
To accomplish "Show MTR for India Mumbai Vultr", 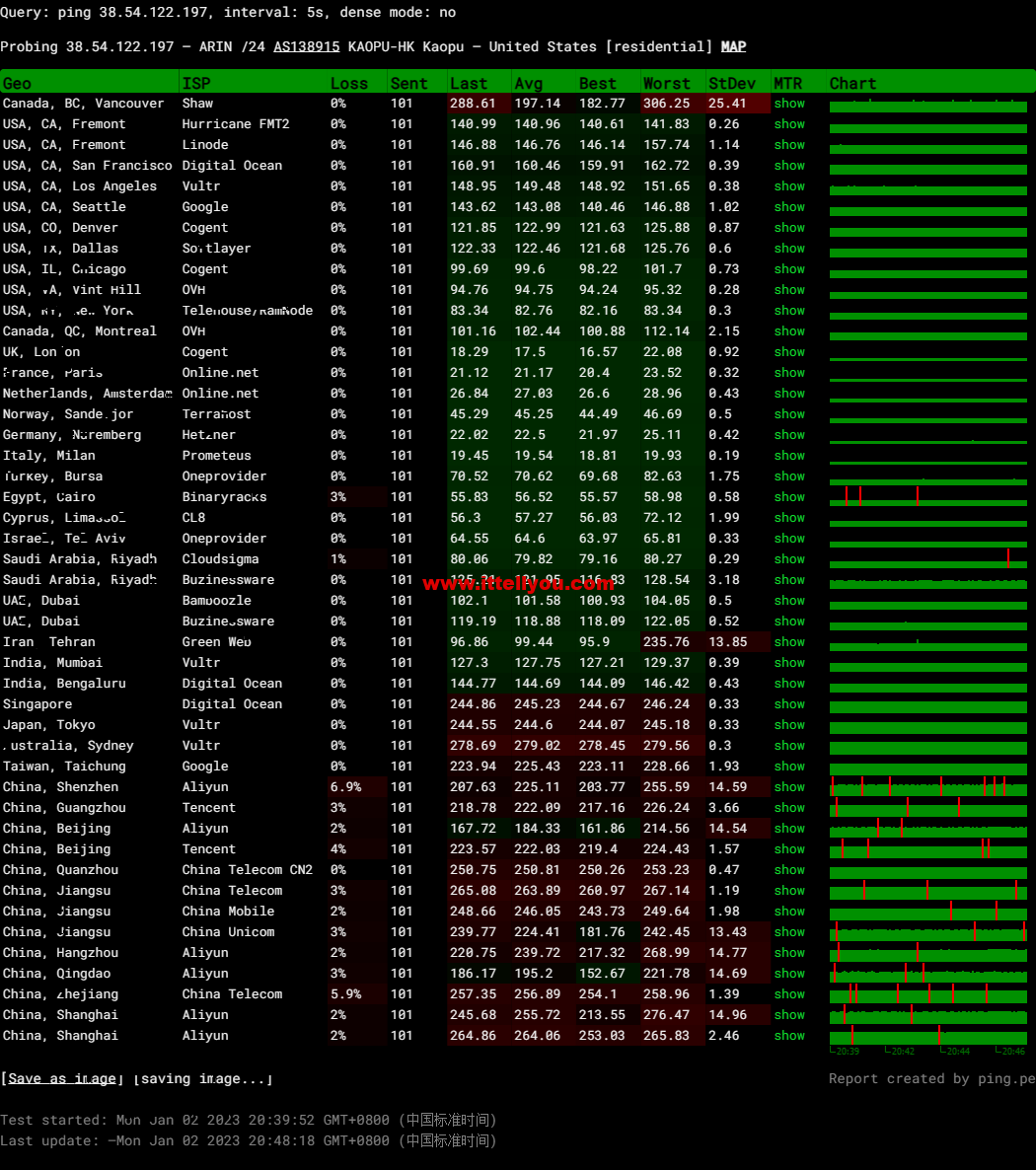I will [789, 663].
